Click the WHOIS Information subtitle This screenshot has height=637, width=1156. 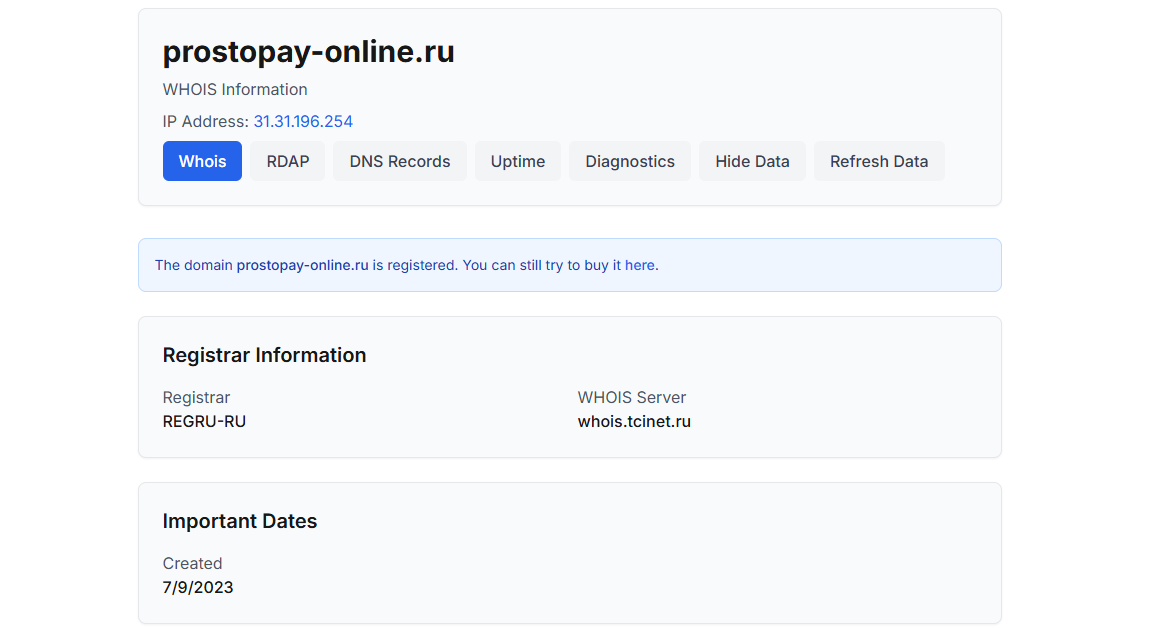pos(235,90)
